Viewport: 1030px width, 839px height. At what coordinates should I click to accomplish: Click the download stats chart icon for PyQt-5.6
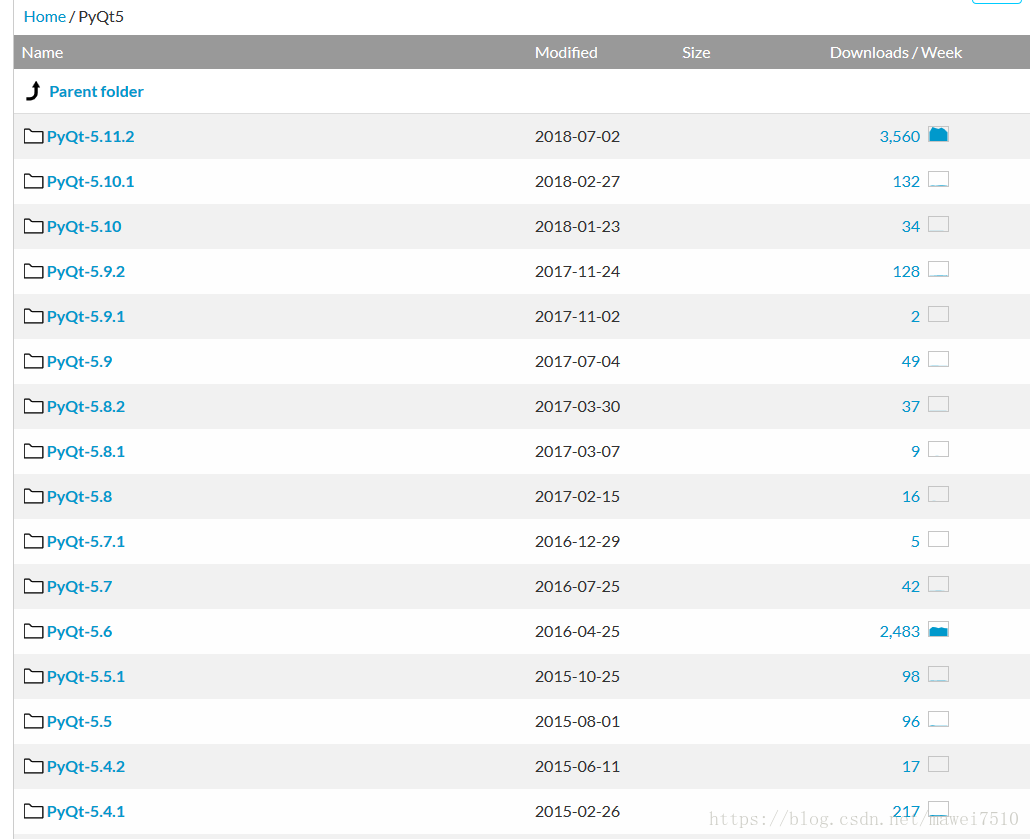(938, 630)
